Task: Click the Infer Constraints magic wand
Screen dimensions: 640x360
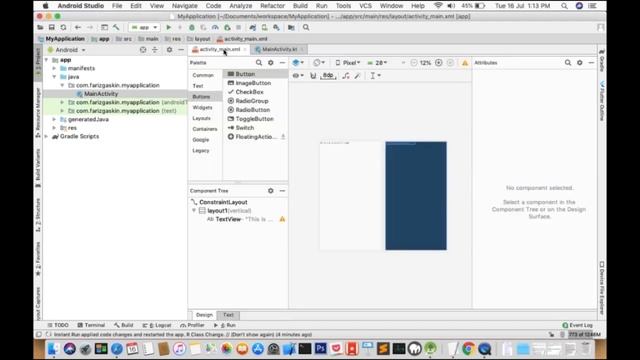Action: [x=358, y=76]
